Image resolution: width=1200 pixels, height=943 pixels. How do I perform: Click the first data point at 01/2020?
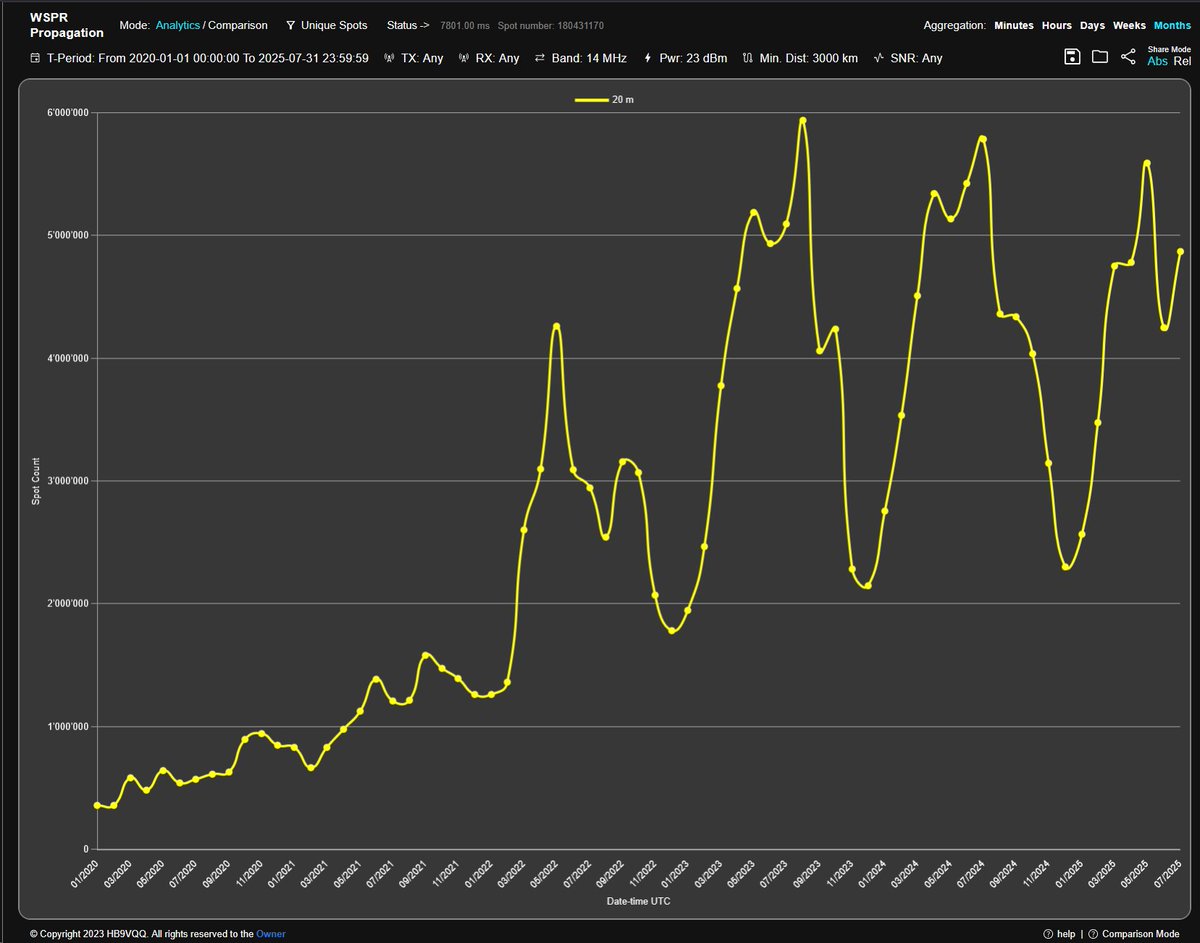pos(97,805)
